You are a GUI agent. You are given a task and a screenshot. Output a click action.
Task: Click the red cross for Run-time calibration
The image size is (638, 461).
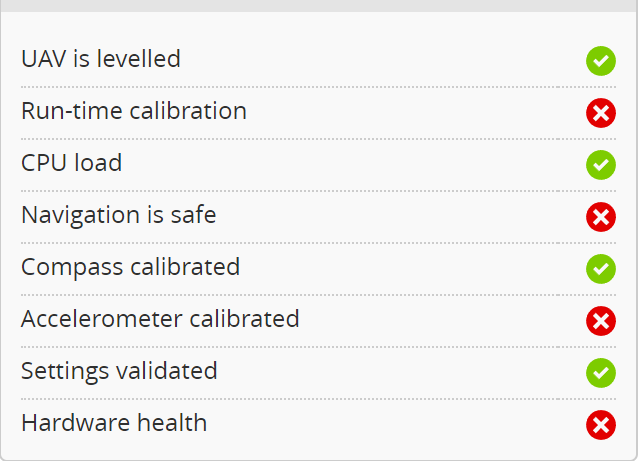tap(600, 113)
